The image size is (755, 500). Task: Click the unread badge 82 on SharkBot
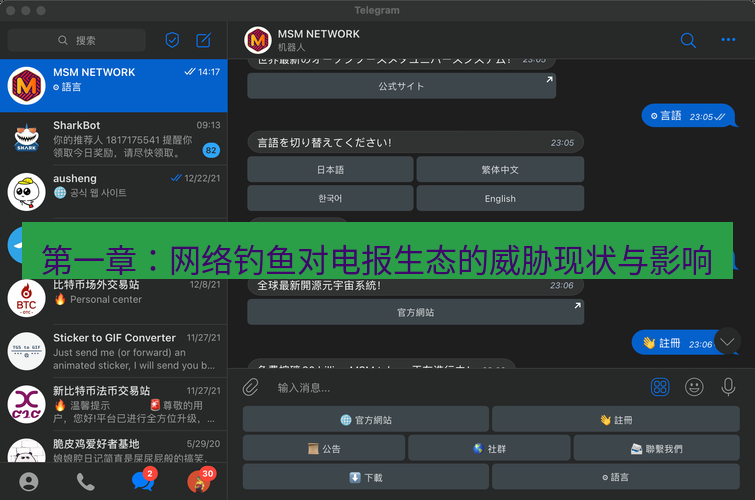pos(211,150)
